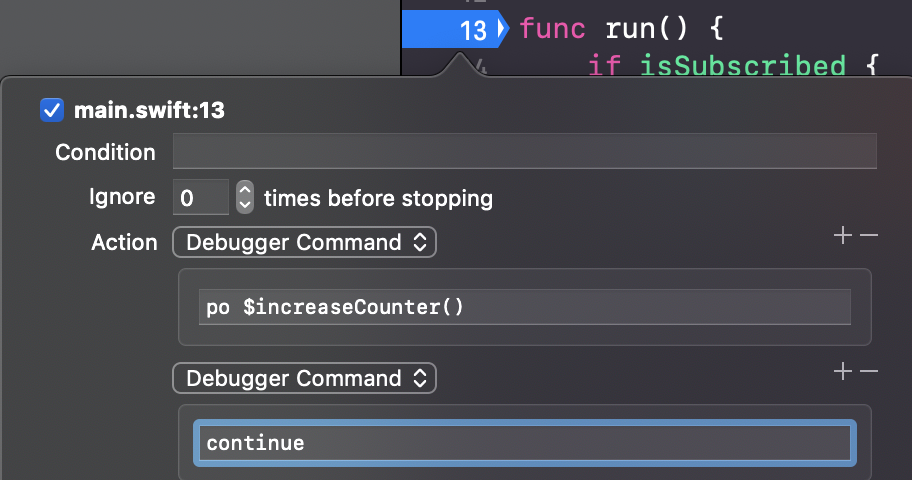Increment ignore count with stepper up arrow

click(245, 190)
